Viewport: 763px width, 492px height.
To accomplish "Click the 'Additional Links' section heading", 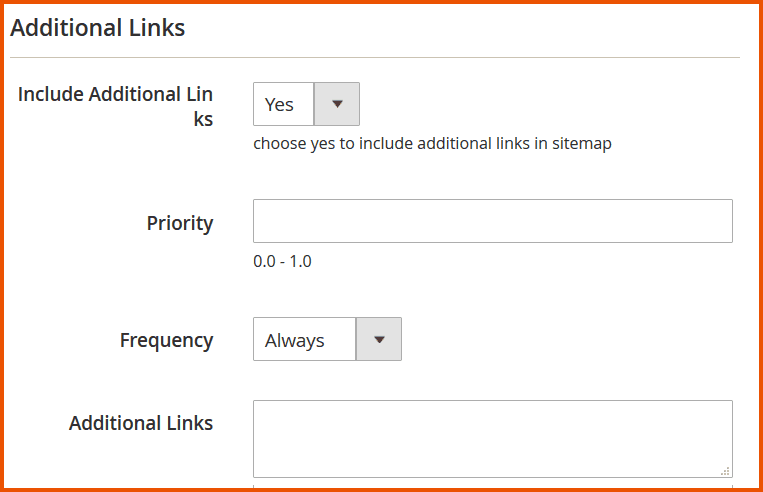I will tap(98, 28).
